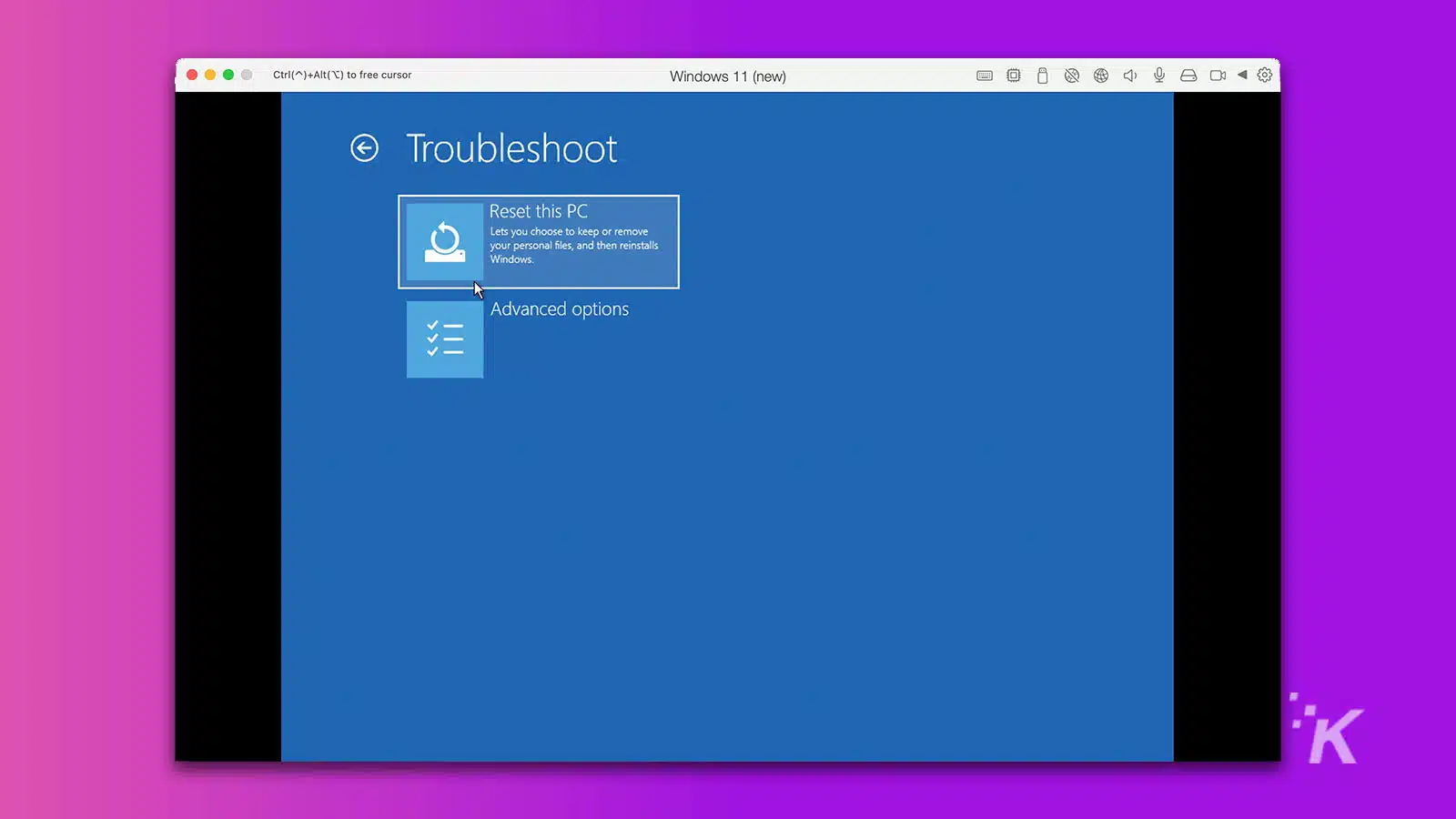Click the Advanced options checklist icon
This screenshot has width=1456, height=819.
(x=444, y=339)
